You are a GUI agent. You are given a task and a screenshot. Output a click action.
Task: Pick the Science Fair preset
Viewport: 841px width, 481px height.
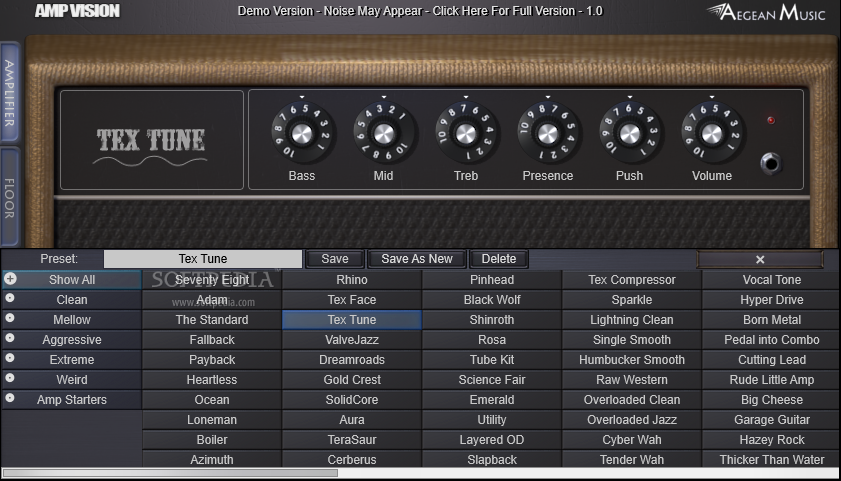pos(492,380)
